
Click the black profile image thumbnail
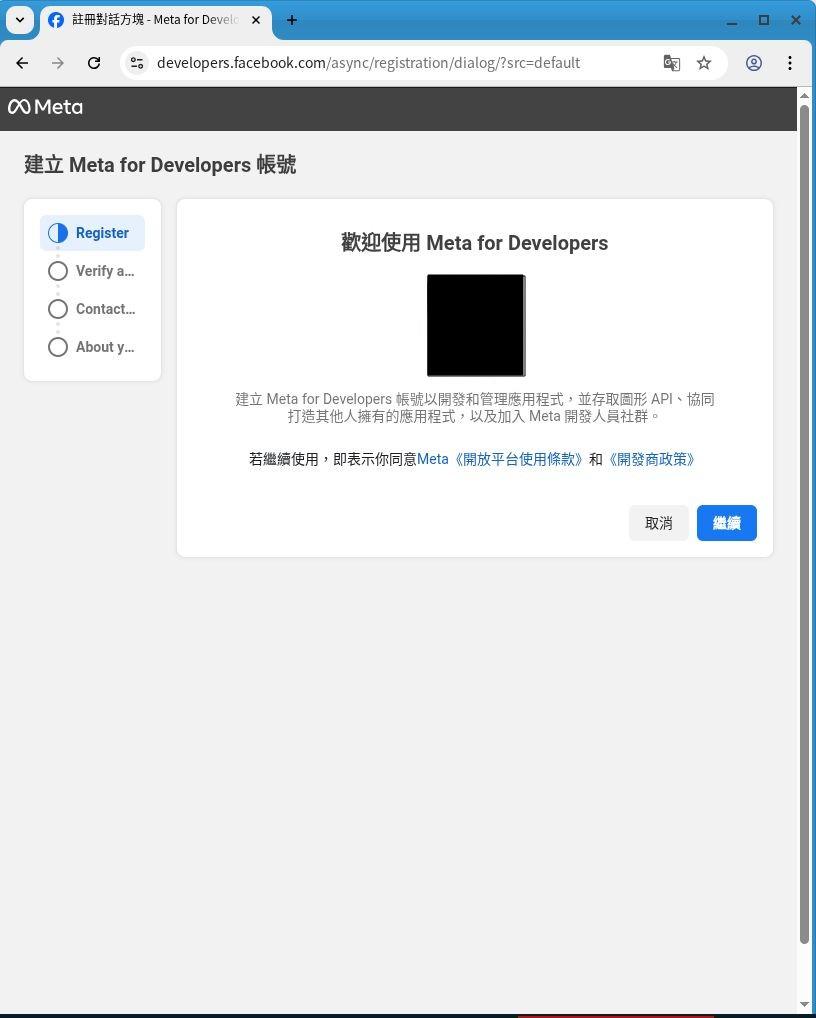476,325
